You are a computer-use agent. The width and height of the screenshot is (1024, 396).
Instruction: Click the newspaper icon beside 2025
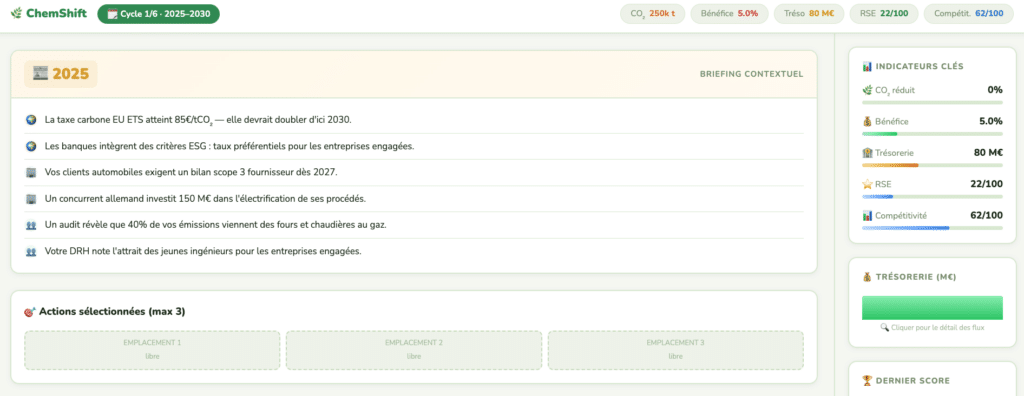[x=40, y=74]
